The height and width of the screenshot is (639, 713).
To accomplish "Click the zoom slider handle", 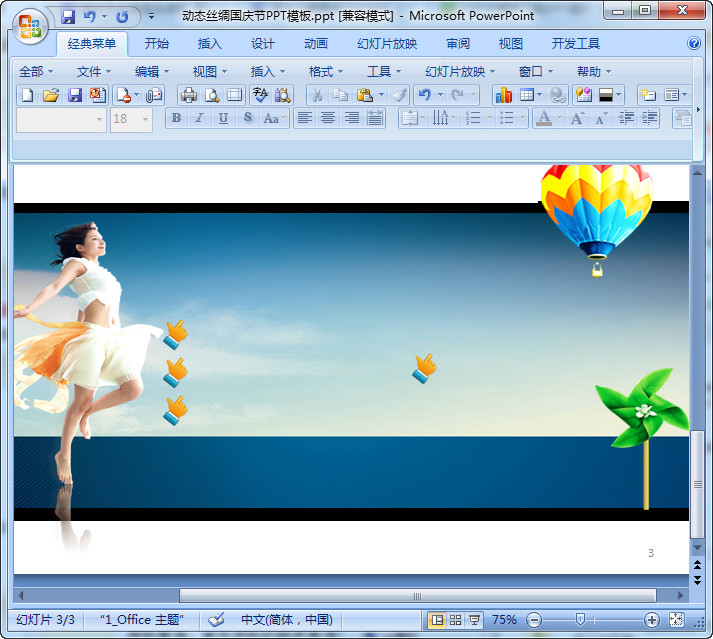I will click(578, 620).
